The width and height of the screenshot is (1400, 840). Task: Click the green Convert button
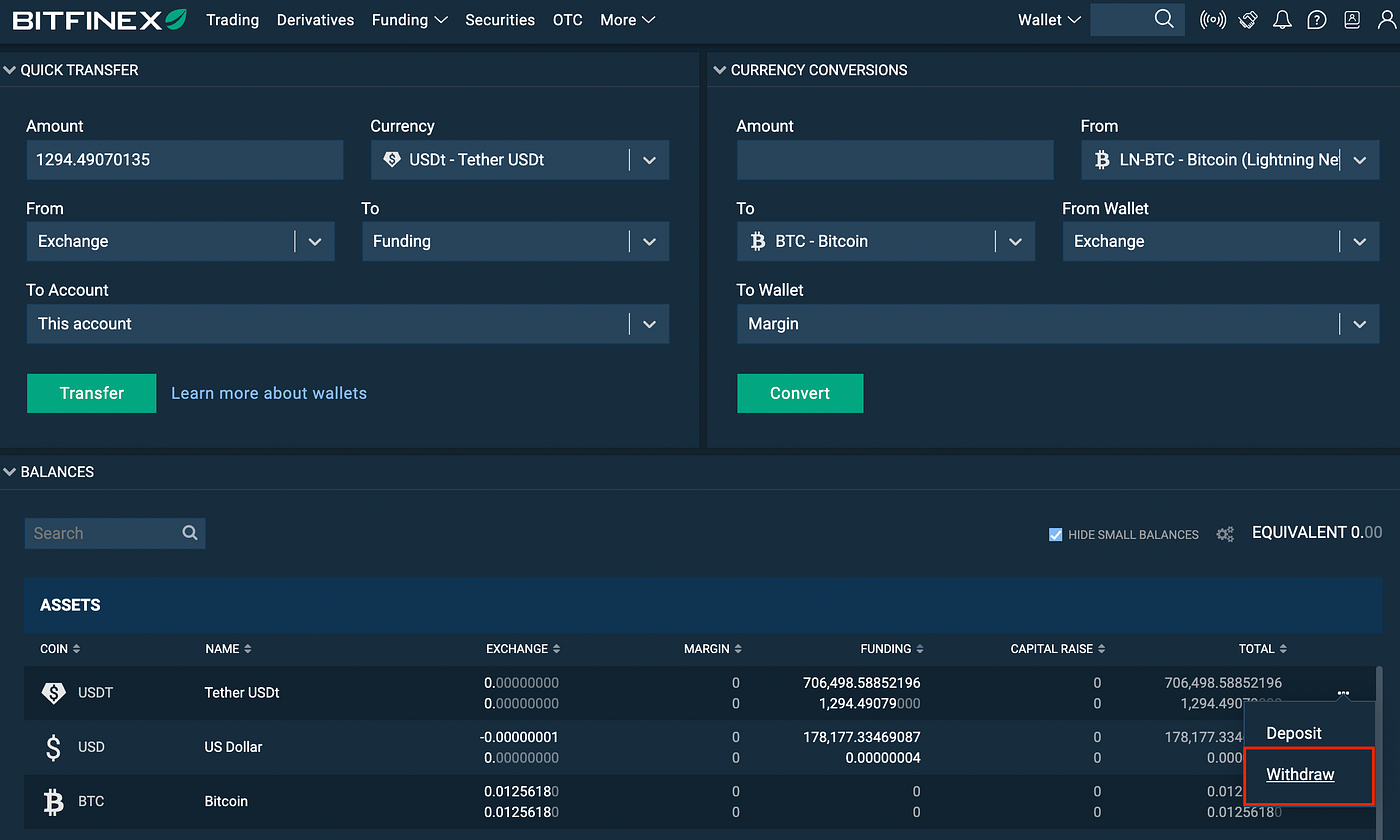click(800, 393)
